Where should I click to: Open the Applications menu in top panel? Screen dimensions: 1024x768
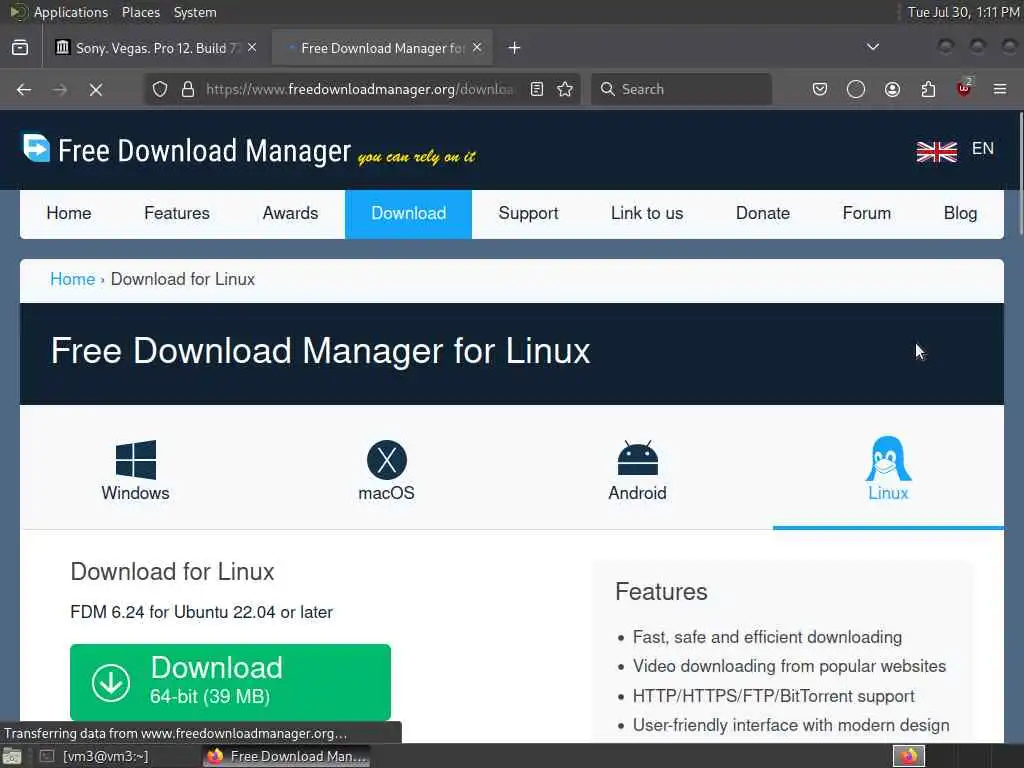coord(71,12)
